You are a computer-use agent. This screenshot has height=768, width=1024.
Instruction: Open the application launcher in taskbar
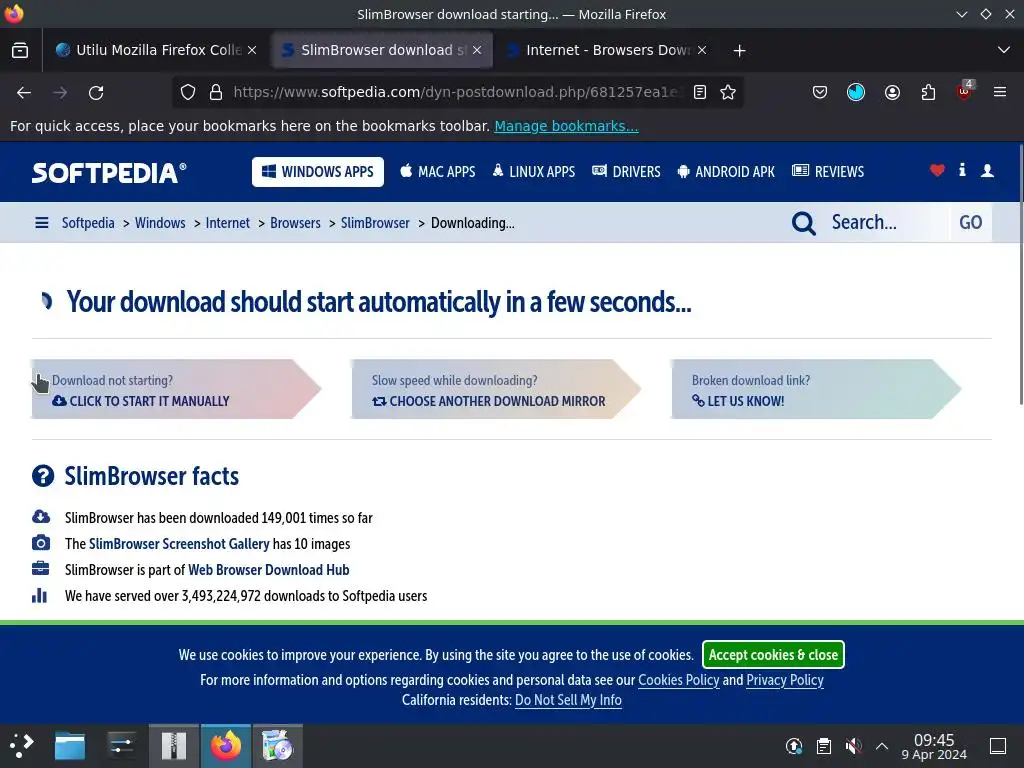click(21, 745)
